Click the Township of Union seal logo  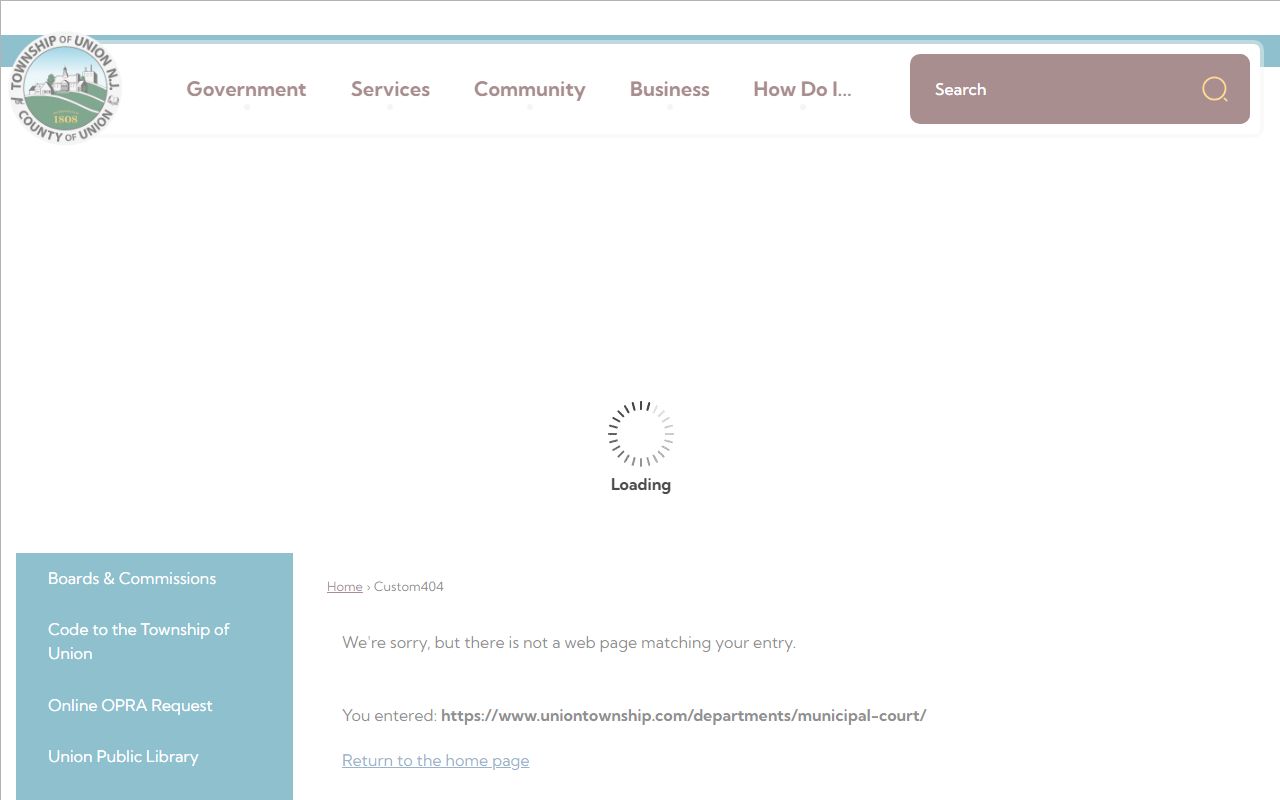pos(65,89)
